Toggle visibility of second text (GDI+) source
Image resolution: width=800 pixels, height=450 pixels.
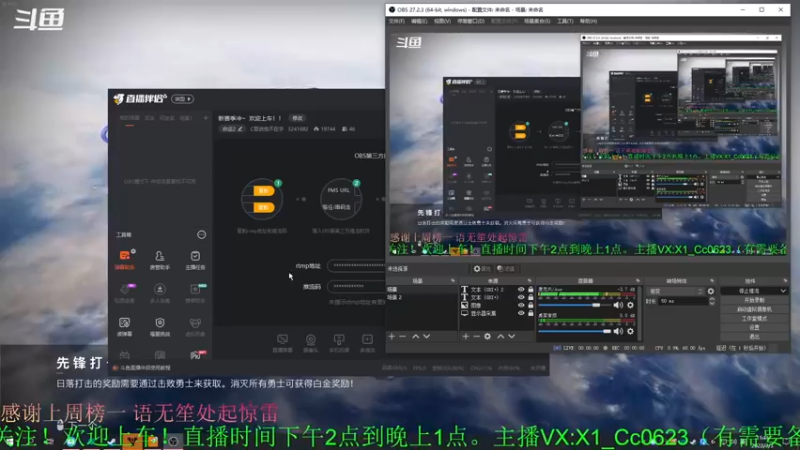point(521,297)
